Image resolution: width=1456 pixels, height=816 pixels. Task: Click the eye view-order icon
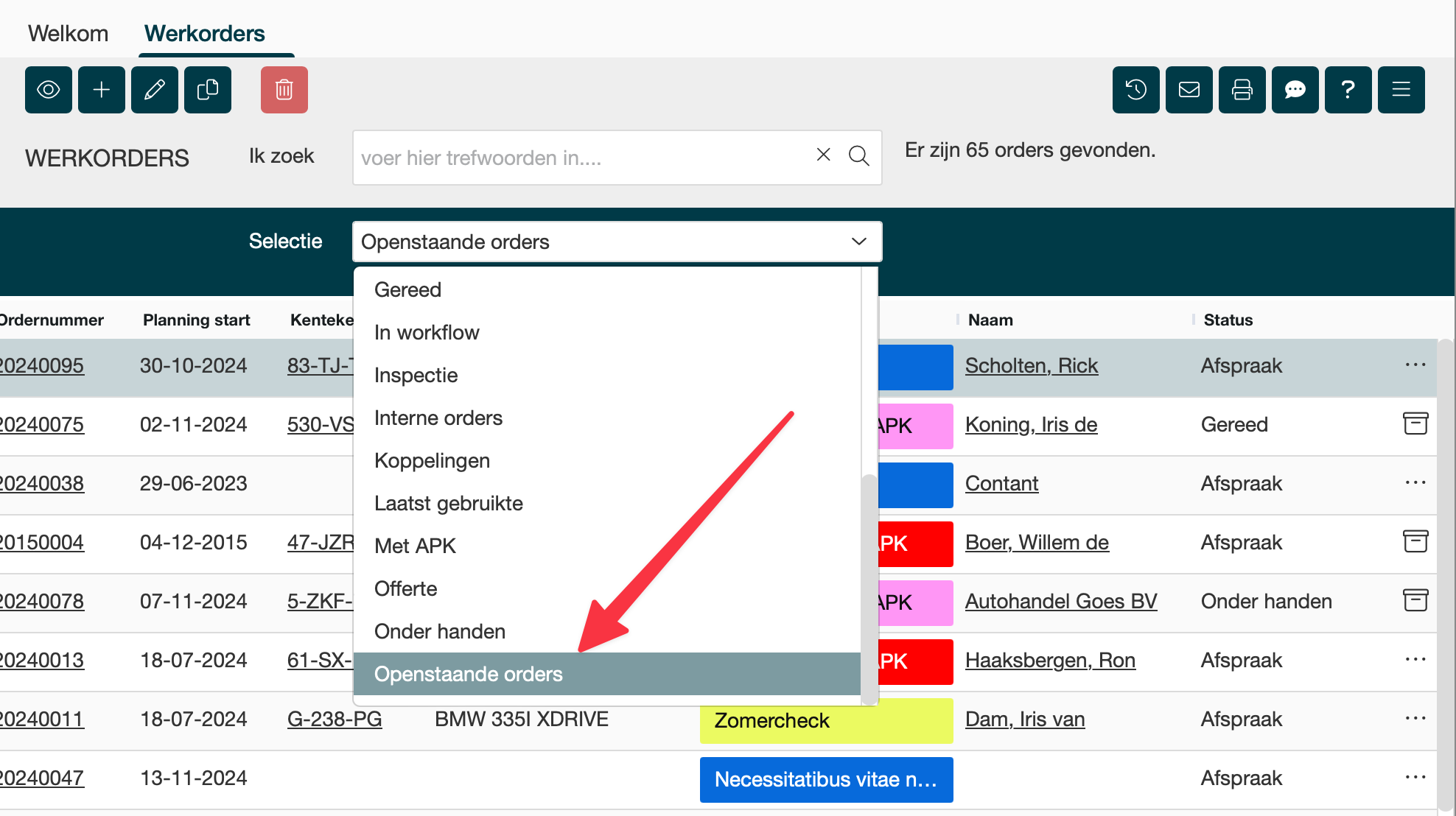coord(49,90)
